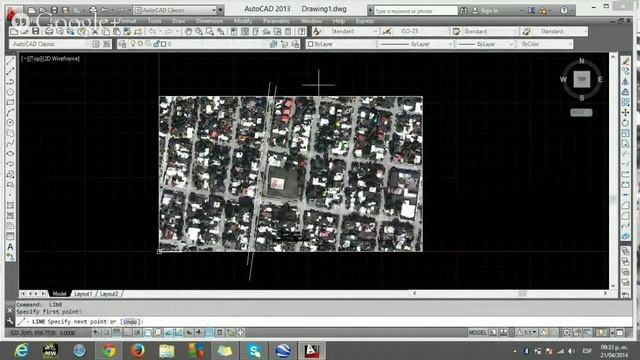Select the Move modify tool
Image resolution: width=640 pixels, height=360 pixels.
point(625,113)
